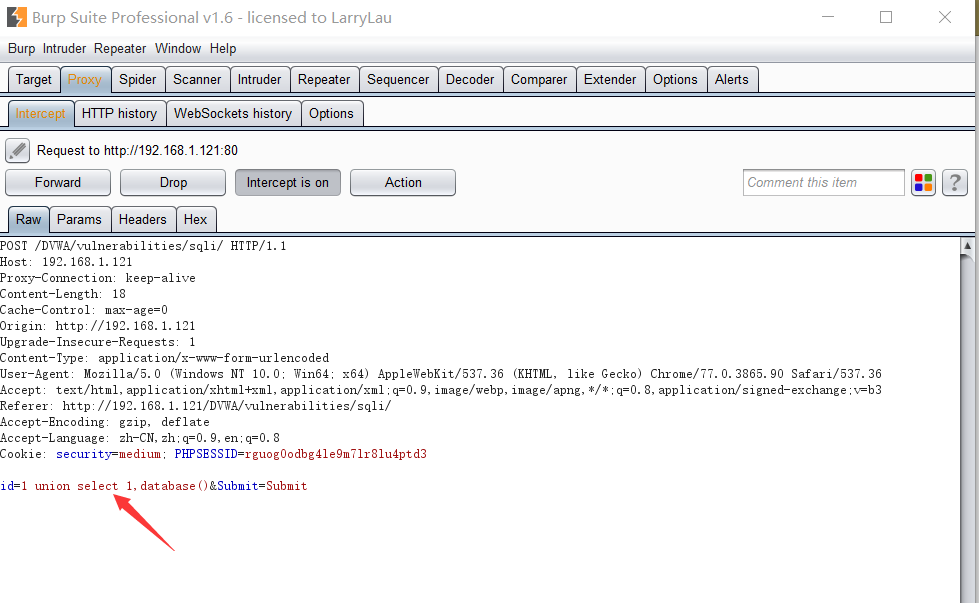Open the WebSockets history sub-tab
979x603 pixels.
233,114
